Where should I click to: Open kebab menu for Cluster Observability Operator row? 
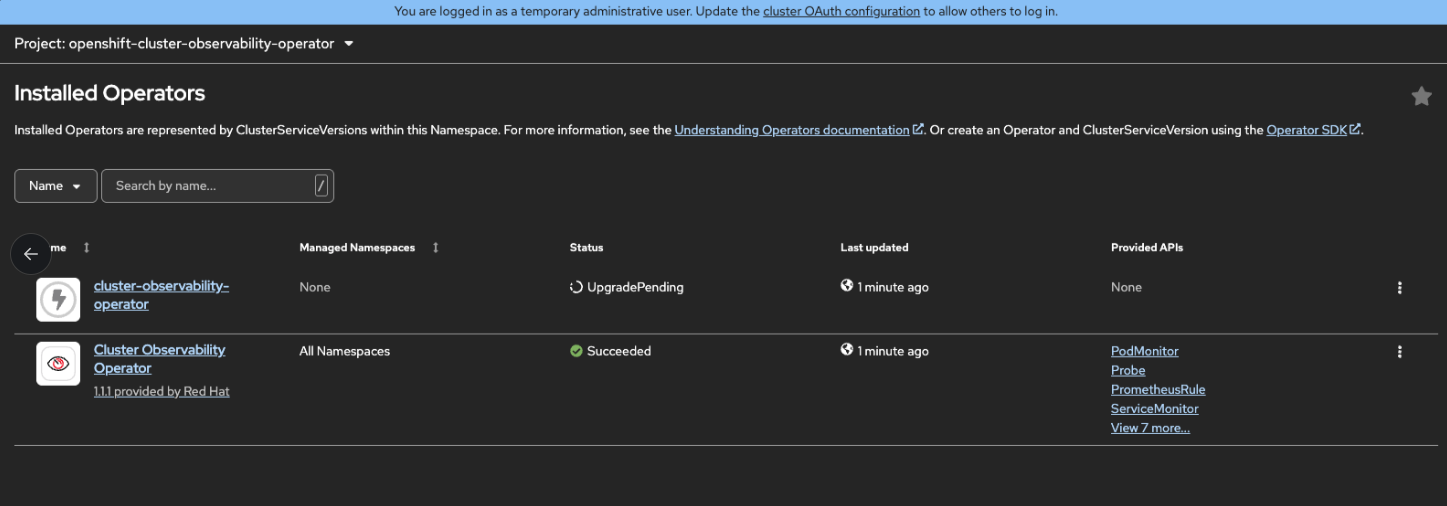pos(1399,352)
